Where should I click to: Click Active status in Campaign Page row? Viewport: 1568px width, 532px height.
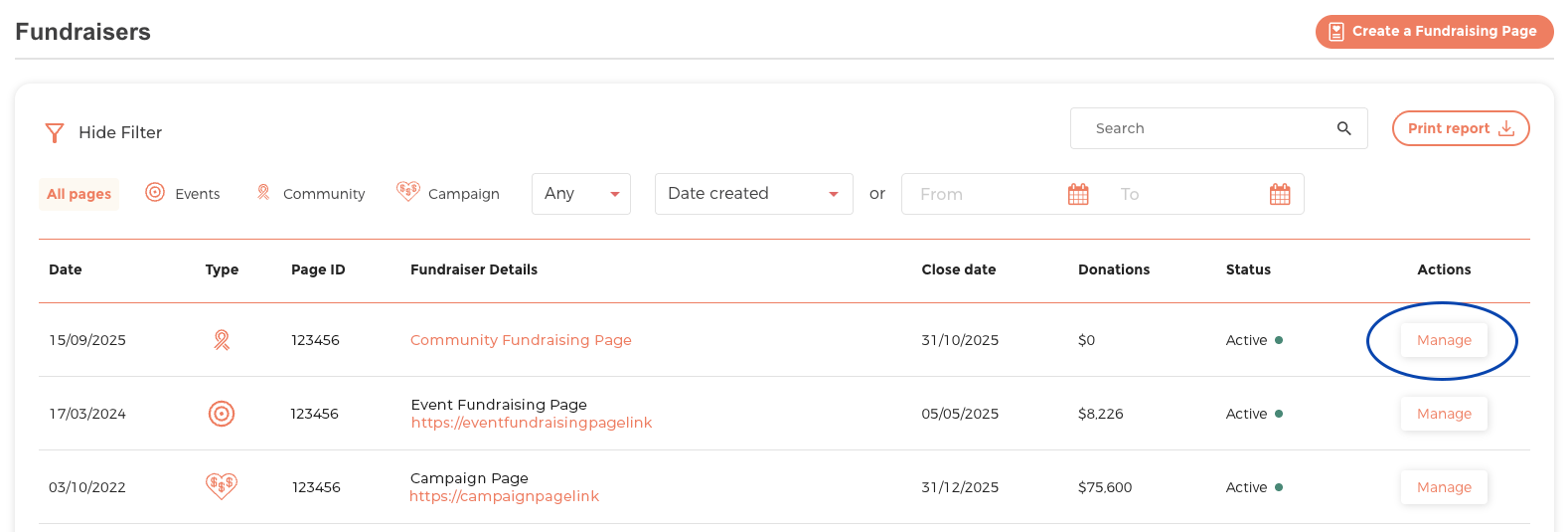pyautogui.click(x=1254, y=487)
